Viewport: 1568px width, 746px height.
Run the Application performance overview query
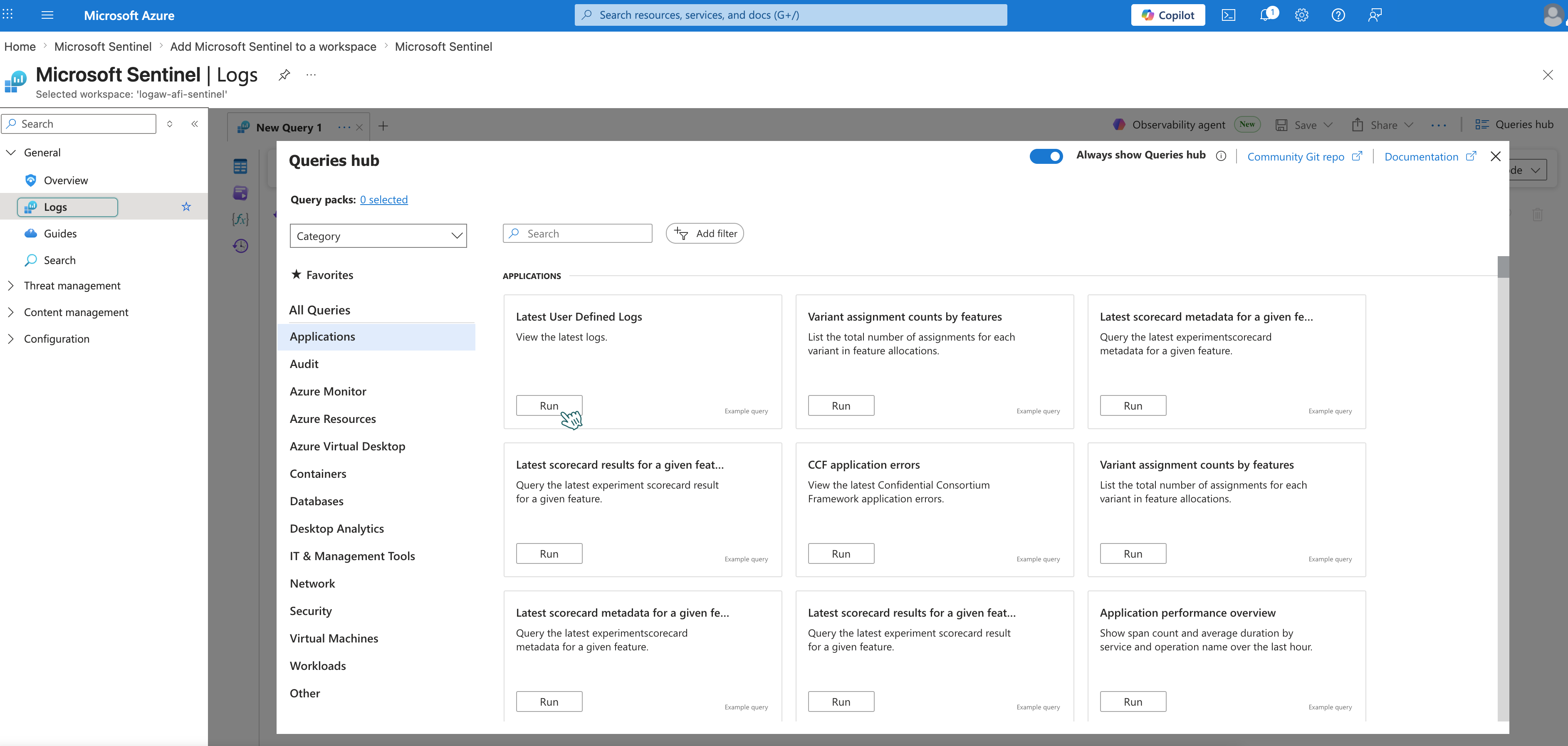[x=1133, y=702]
